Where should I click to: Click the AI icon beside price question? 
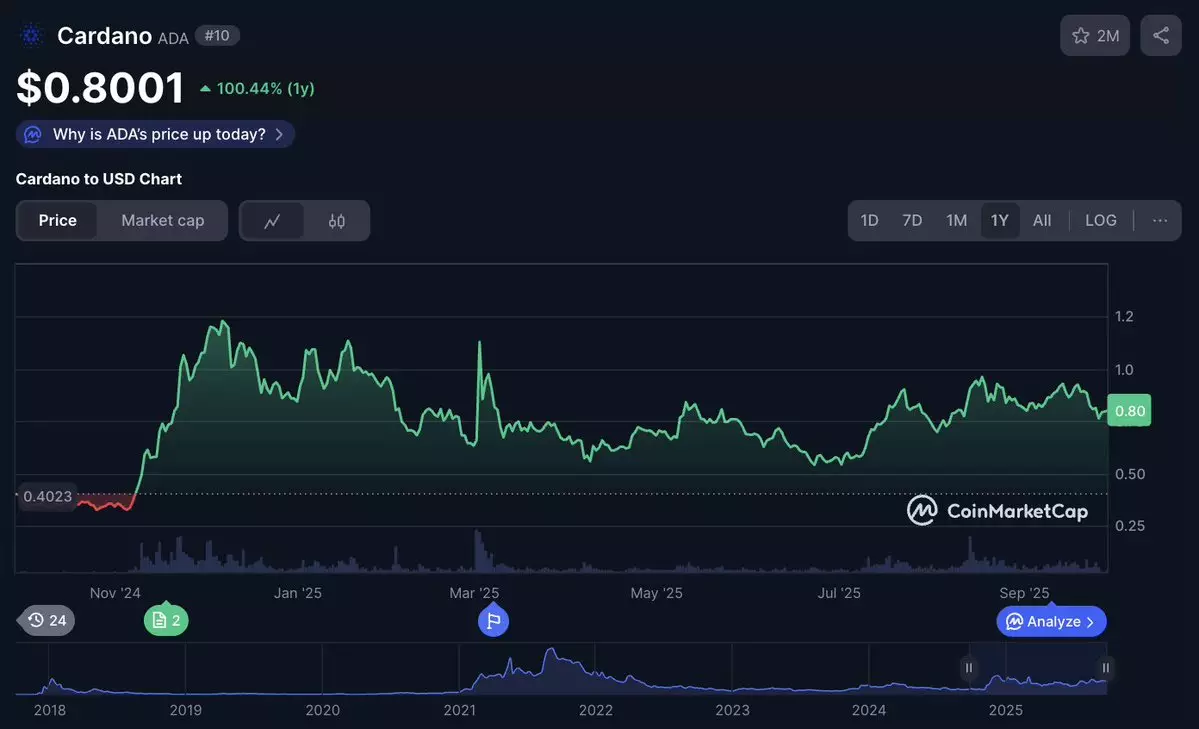pos(32,135)
